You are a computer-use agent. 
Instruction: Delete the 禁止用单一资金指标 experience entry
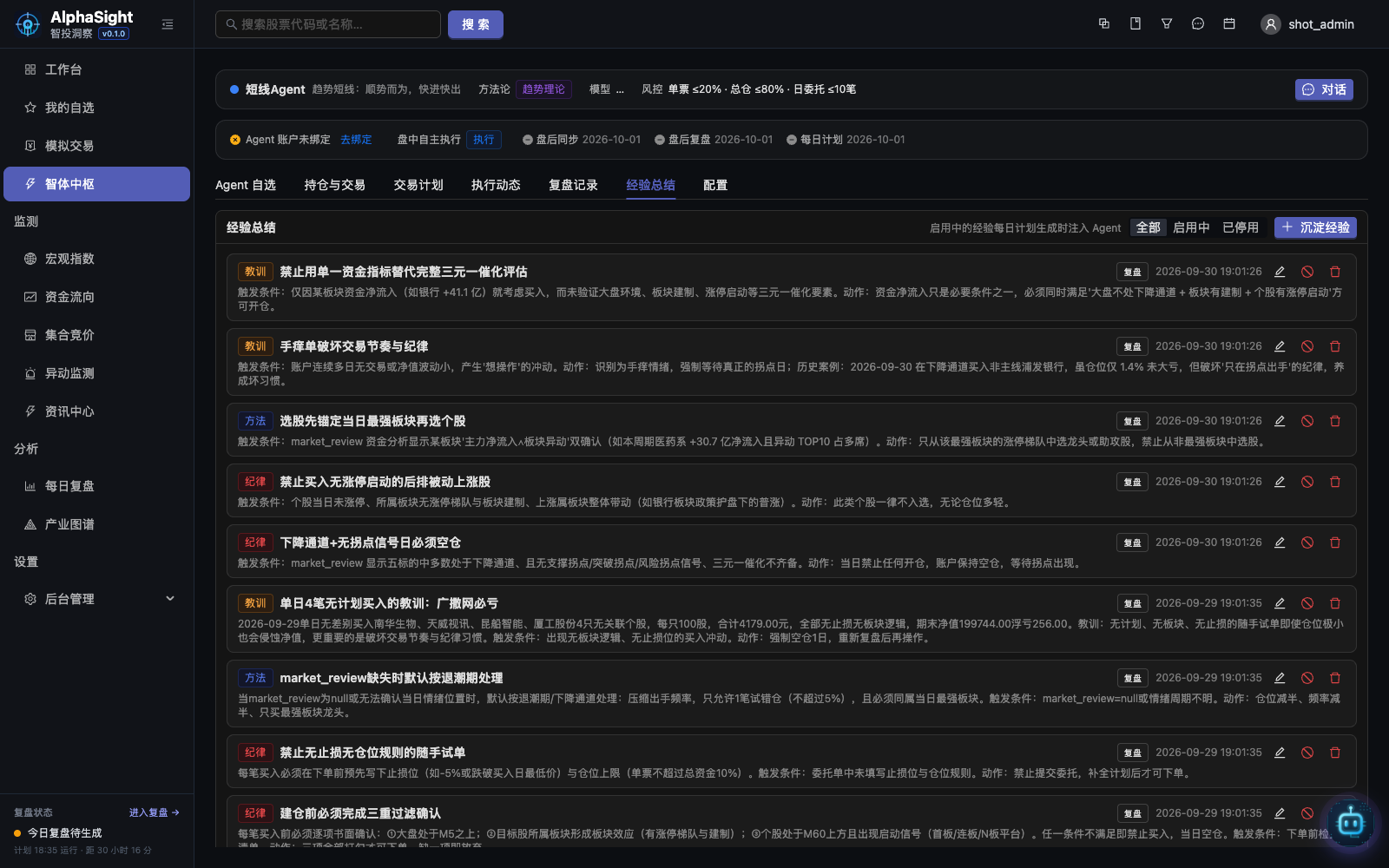point(1335,272)
